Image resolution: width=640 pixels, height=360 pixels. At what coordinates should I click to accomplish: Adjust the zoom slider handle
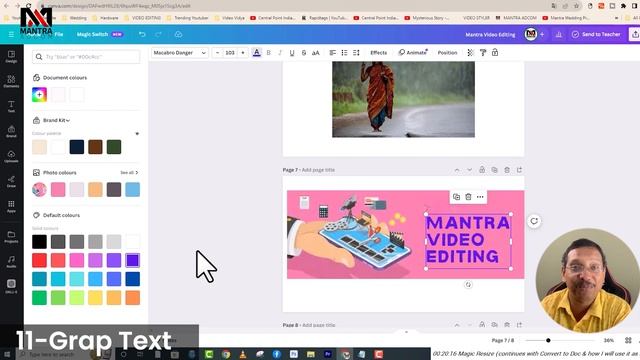(548, 340)
